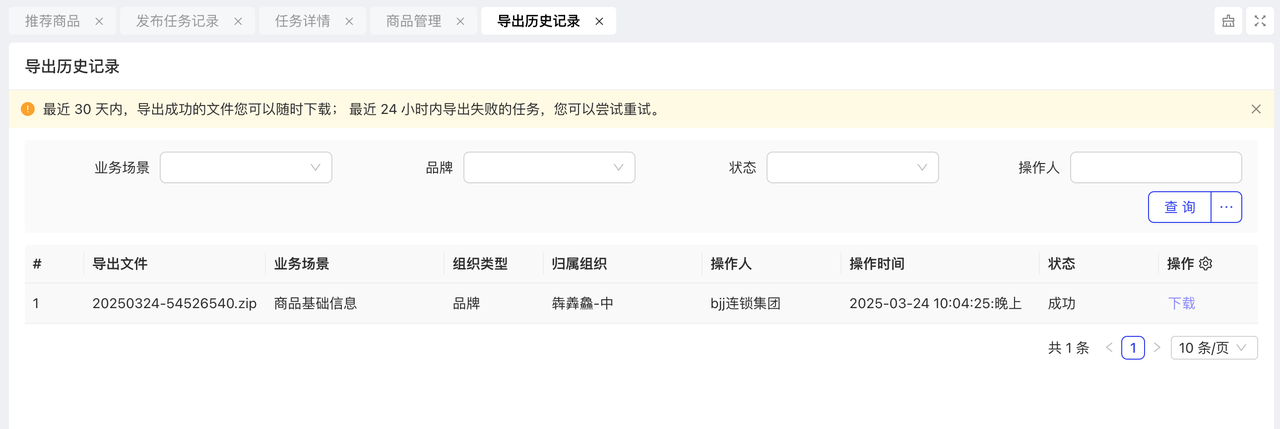Switch to 商品管理 tab
The image size is (1280, 429).
[x=413, y=21]
